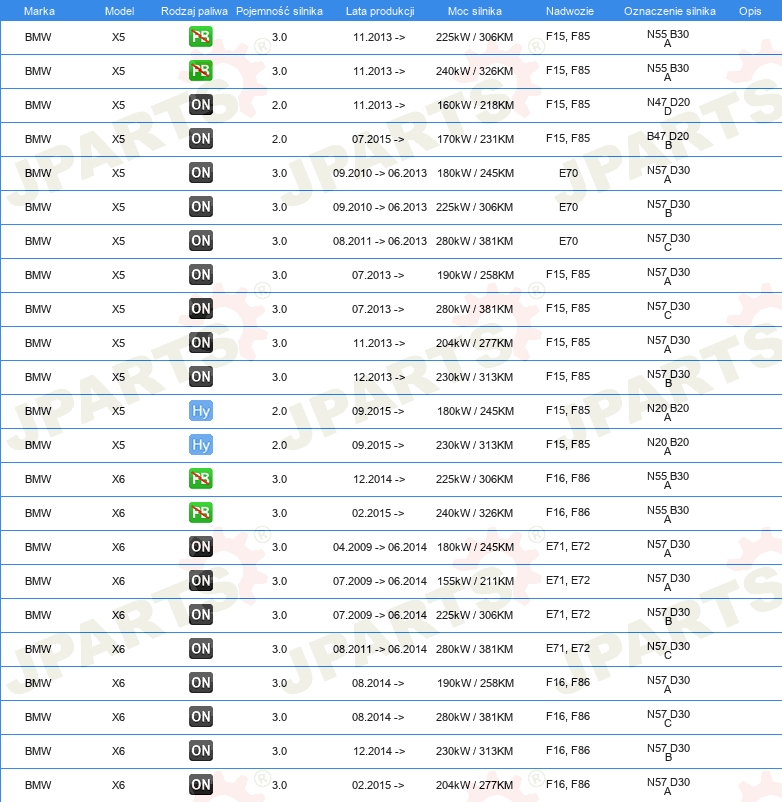Click X6 model cell in the 155kW/211KM row
Image resolution: width=782 pixels, height=802 pixels.
tap(118, 581)
